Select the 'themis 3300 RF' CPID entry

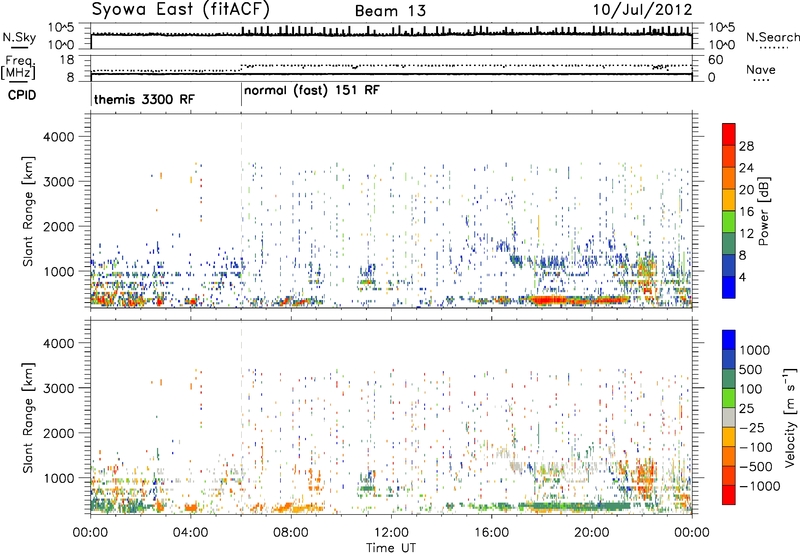coord(144,99)
